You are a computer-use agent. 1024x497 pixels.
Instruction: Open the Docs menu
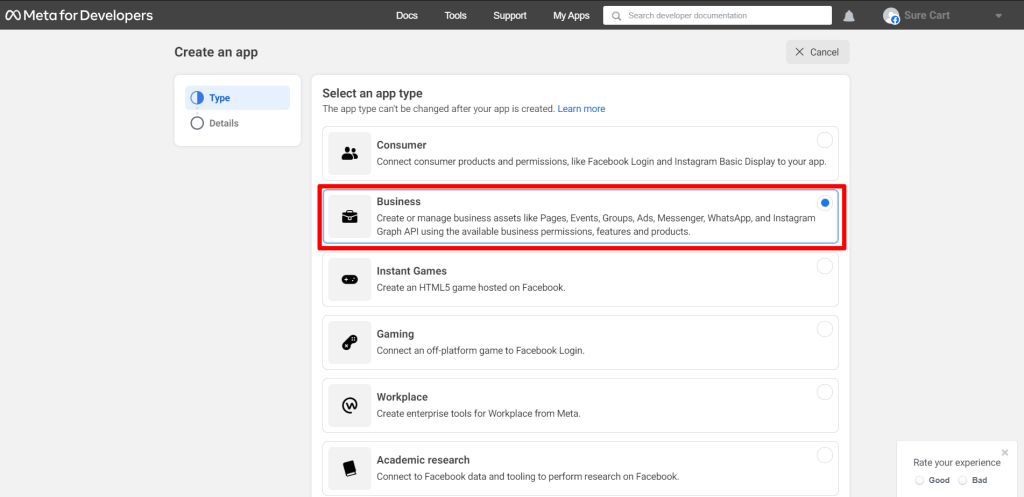coord(407,16)
